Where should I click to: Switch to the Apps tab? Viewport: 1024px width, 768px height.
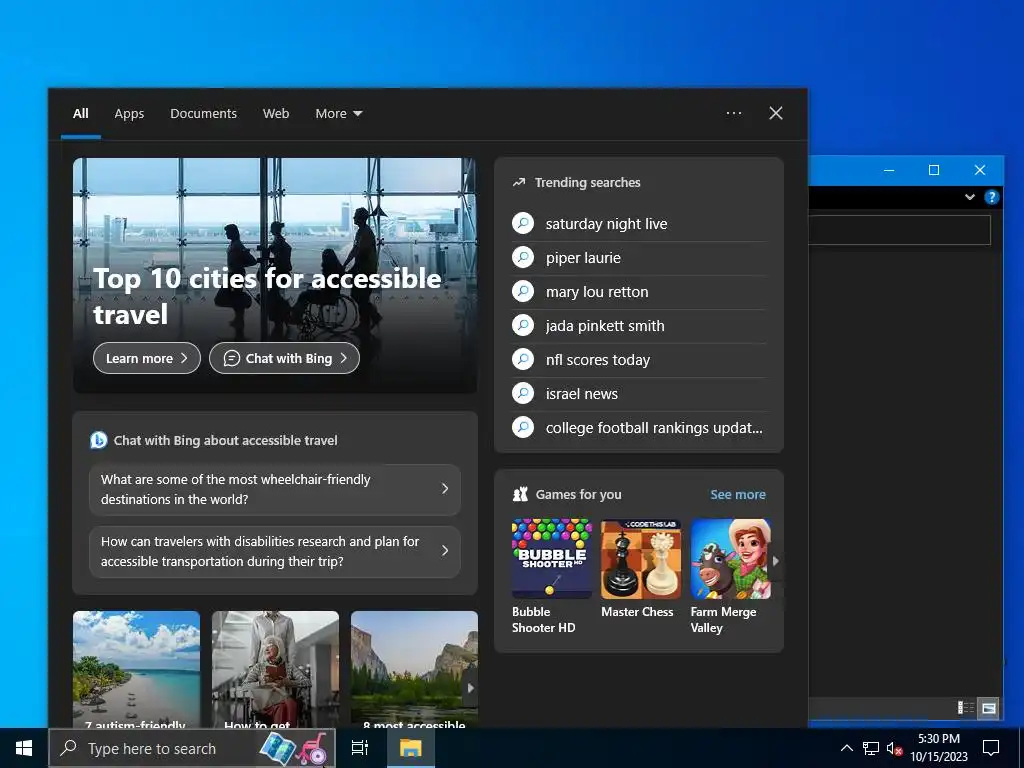click(129, 113)
